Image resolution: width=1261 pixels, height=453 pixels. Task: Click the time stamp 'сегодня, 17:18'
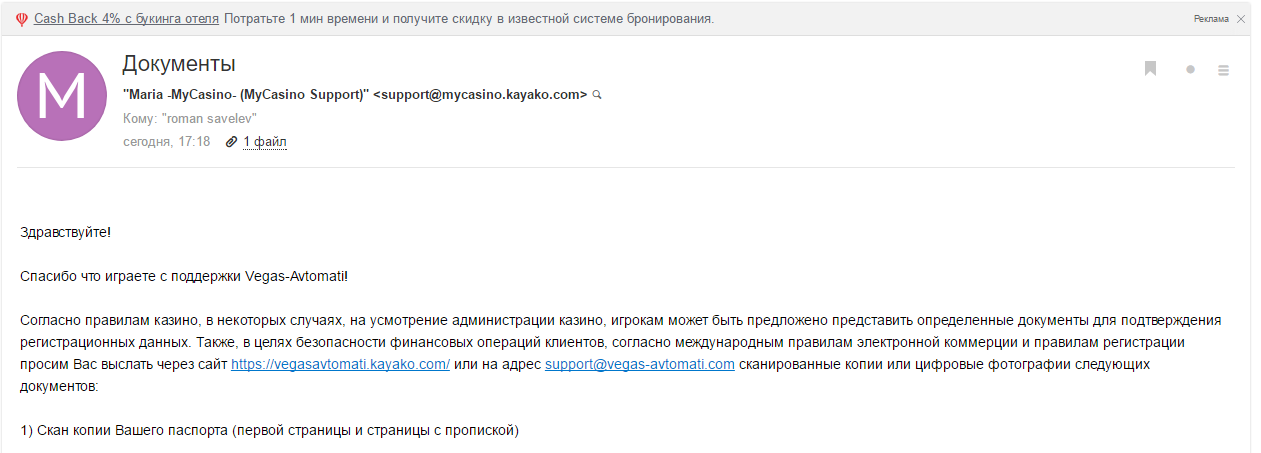(x=166, y=142)
